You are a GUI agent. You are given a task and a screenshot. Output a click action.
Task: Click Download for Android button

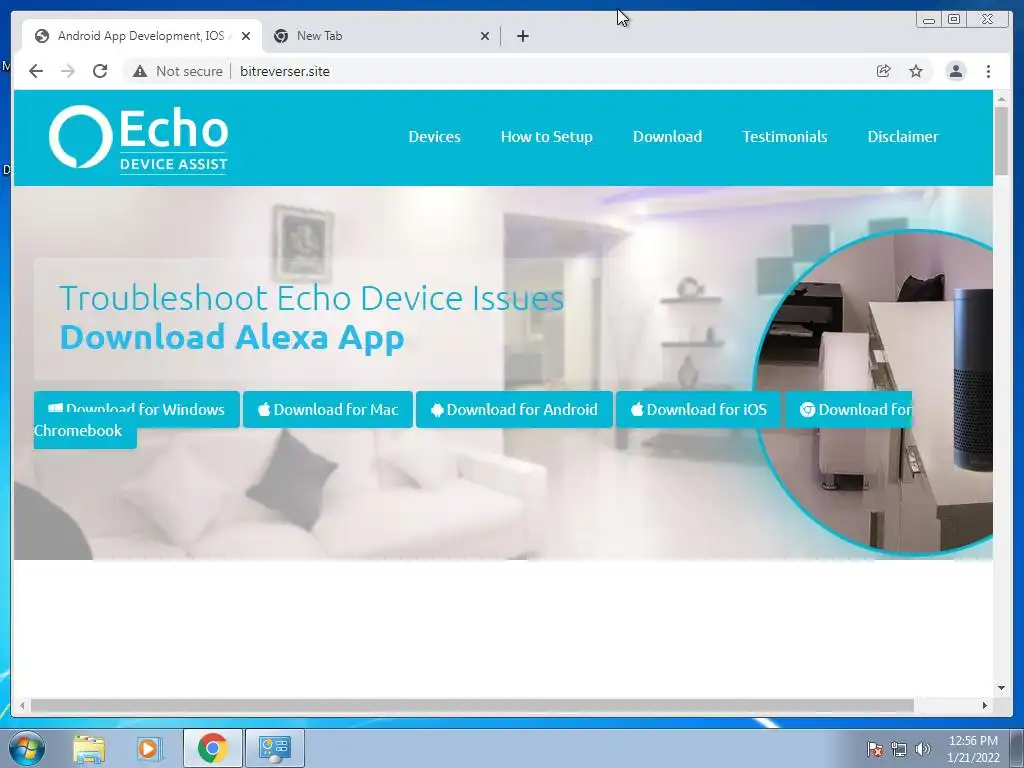point(514,409)
